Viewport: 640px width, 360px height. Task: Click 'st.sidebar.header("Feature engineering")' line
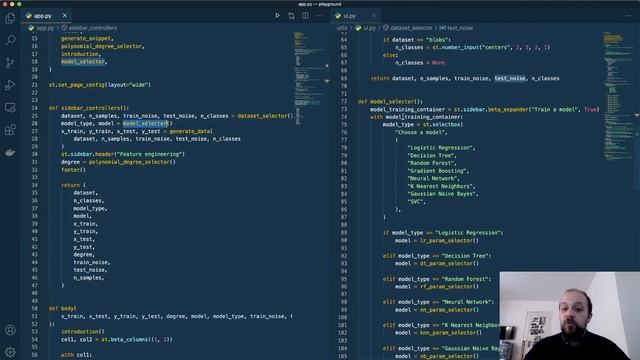pos(123,154)
